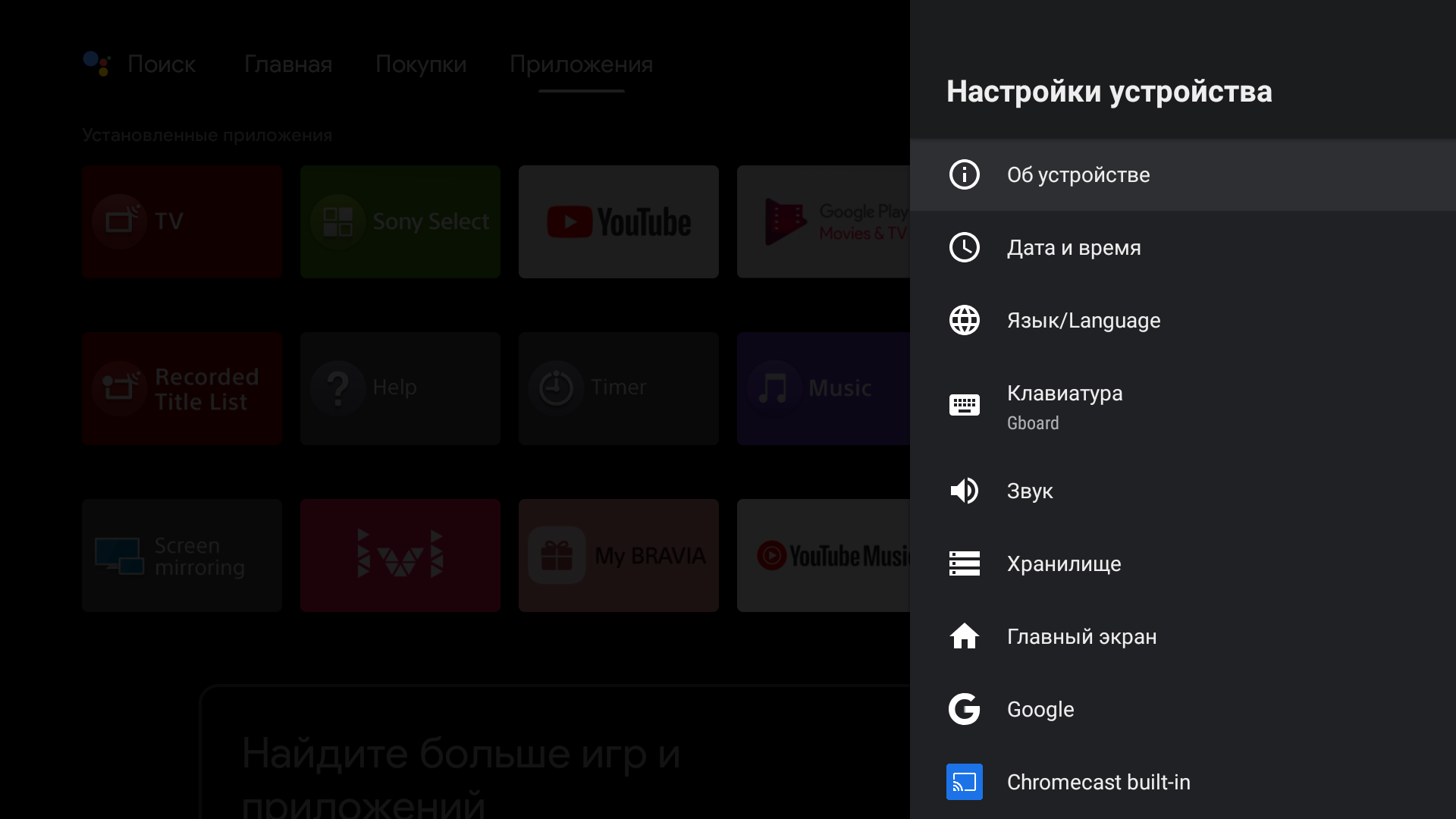Click the house icon for Главный экран
1456x819 pixels.
(964, 636)
